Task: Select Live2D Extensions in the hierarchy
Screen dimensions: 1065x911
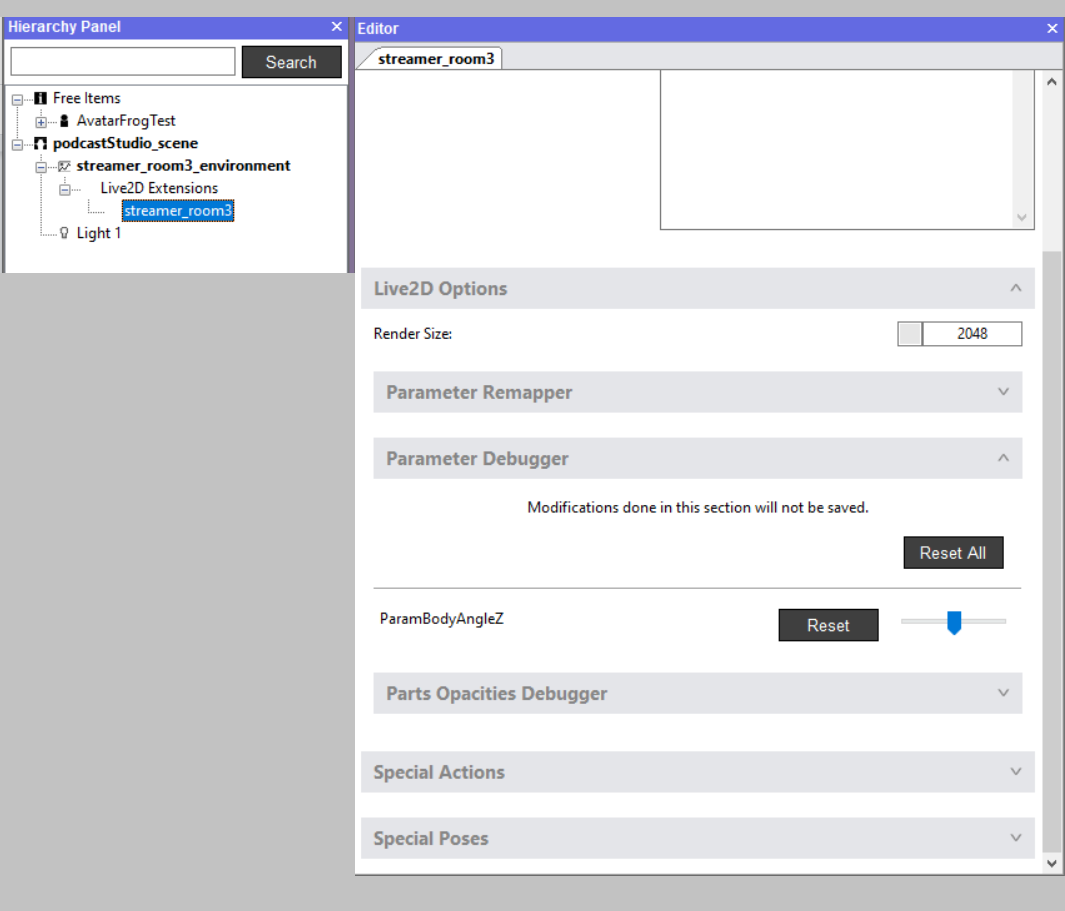Action: [x=159, y=188]
